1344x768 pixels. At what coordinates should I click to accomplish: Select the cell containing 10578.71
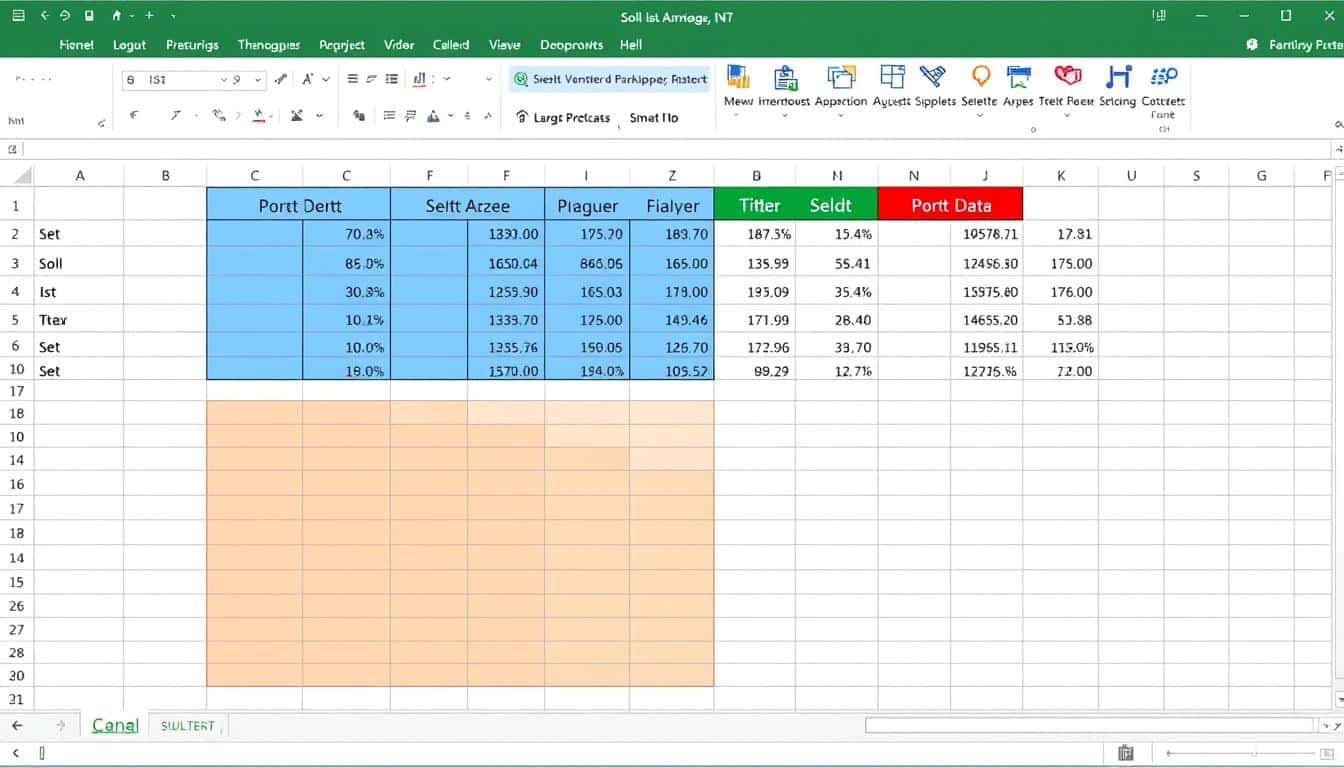[x=986, y=234]
